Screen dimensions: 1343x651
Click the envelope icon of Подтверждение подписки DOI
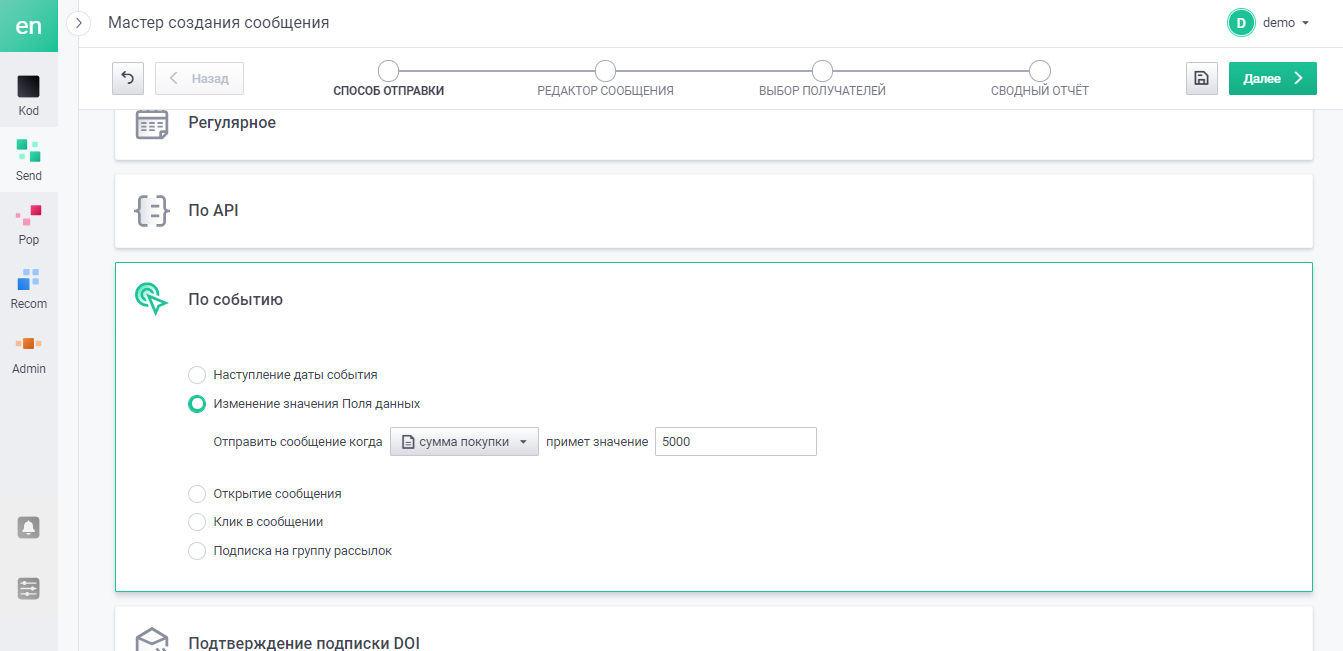pos(152,639)
